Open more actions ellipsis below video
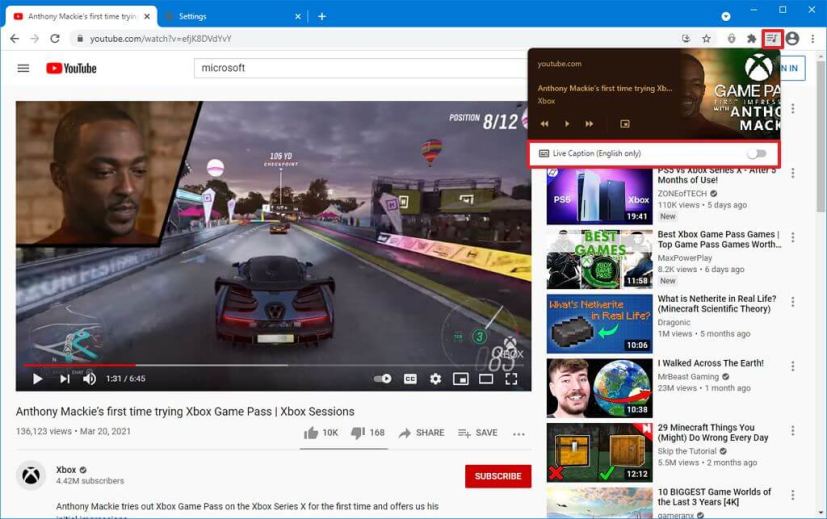The image size is (827, 519). 518,434
